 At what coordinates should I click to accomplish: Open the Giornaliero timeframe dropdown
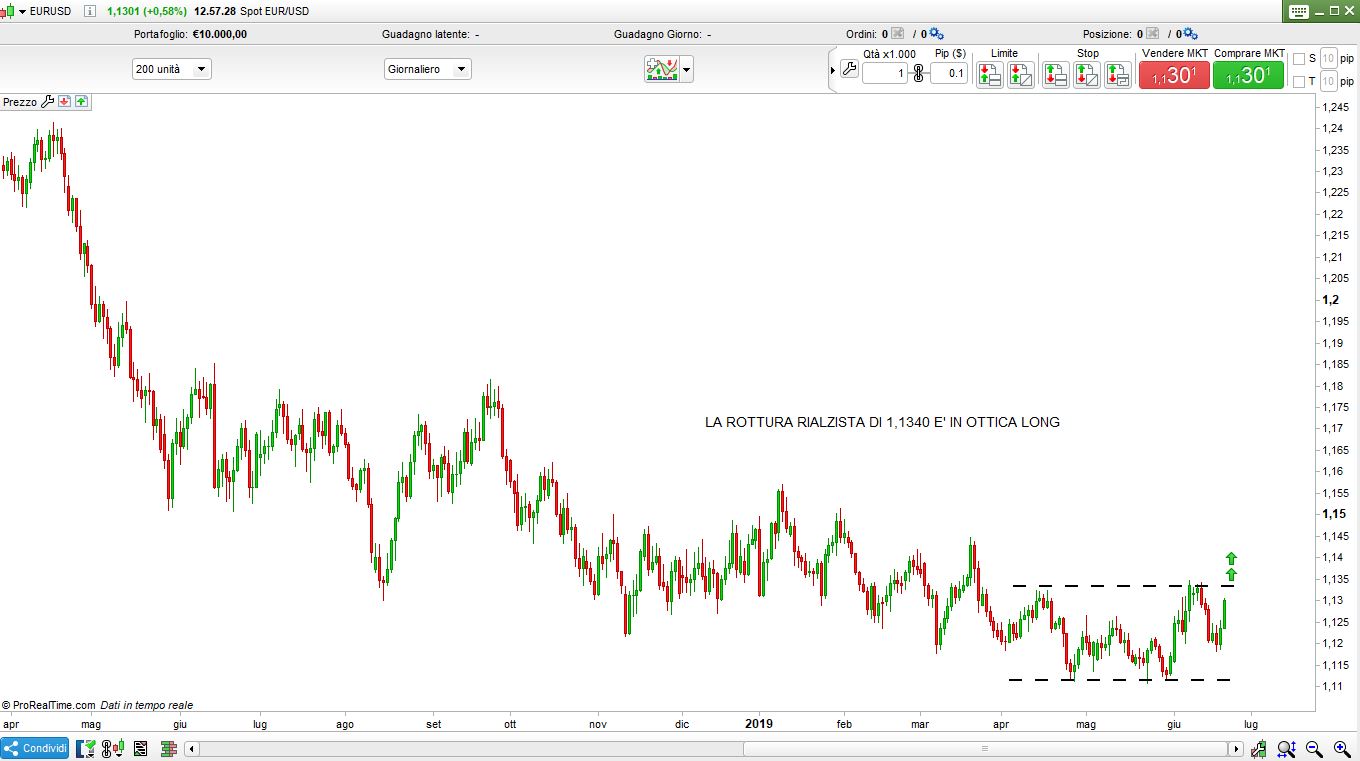pyautogui.click(x=427, y=69)
